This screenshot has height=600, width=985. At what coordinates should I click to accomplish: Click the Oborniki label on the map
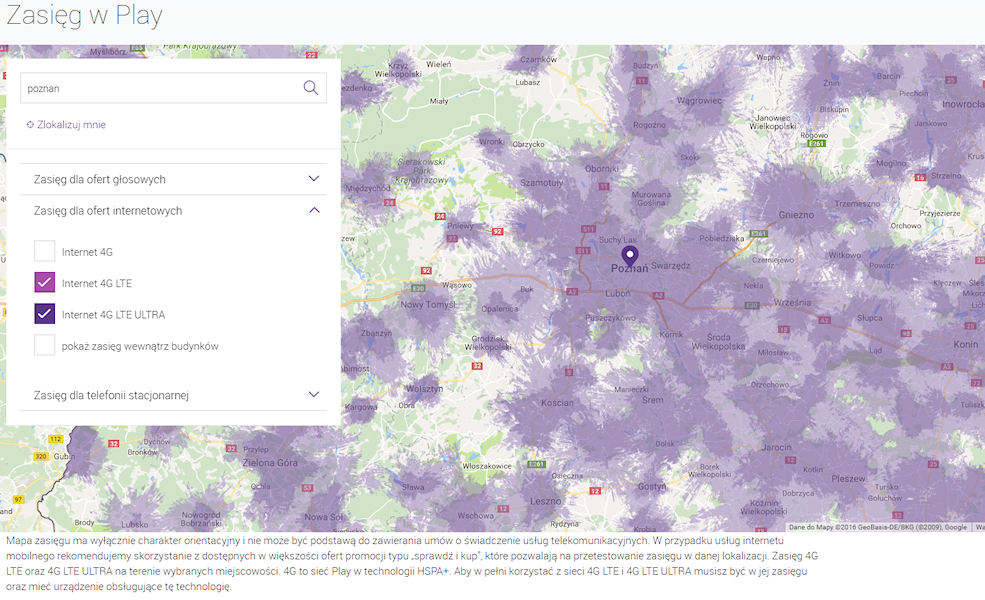[x=602, y=168]
